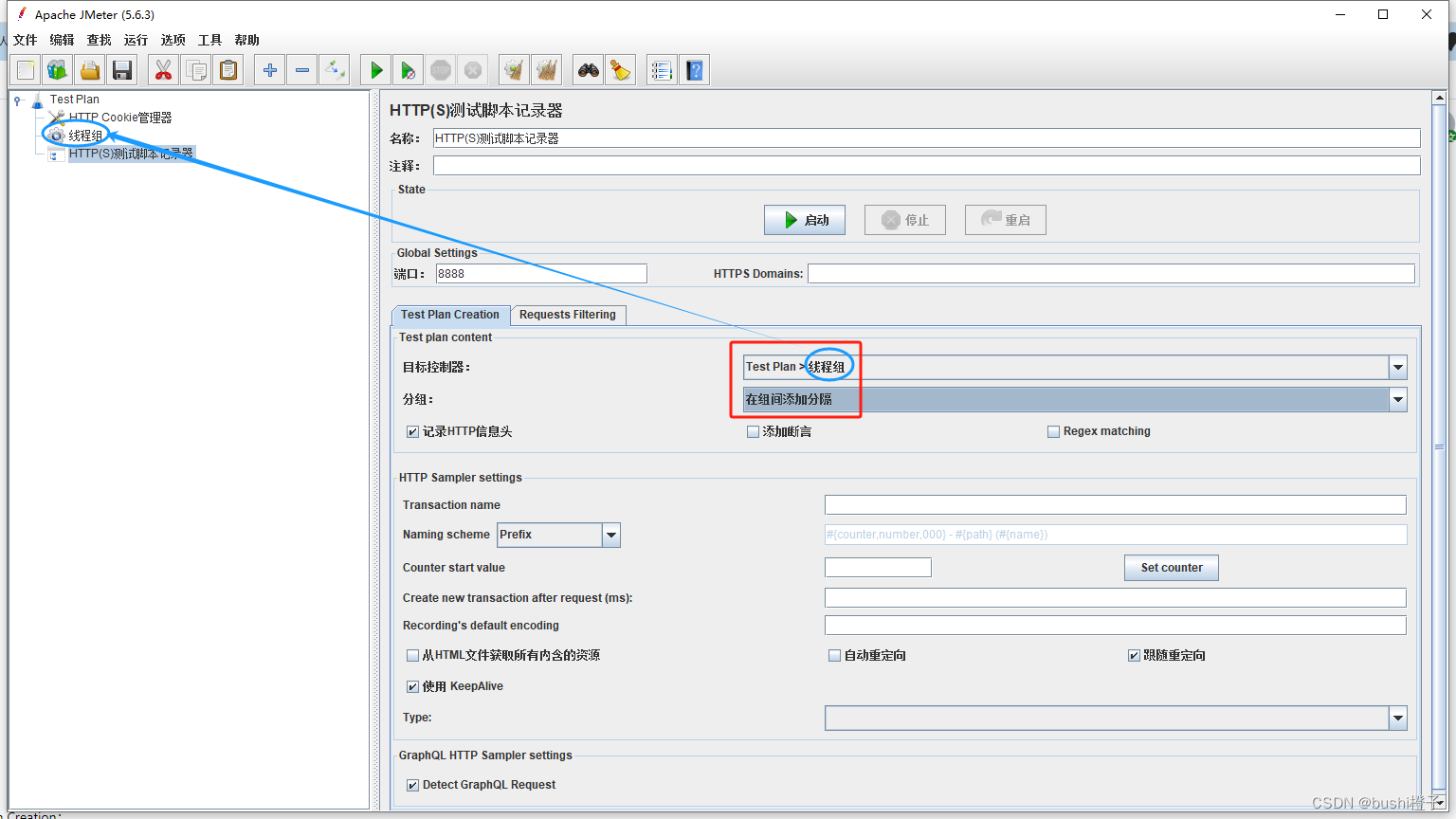Open the 查找 menu
This screenshot has height=819, width=1456.
[x=99, y=40]
